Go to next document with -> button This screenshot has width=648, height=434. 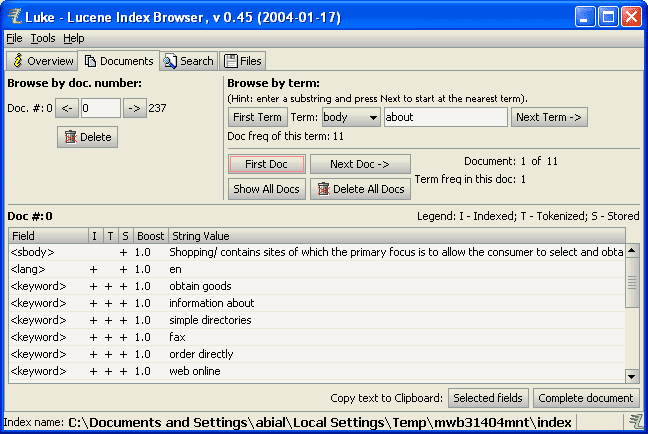tap(135, 108)
